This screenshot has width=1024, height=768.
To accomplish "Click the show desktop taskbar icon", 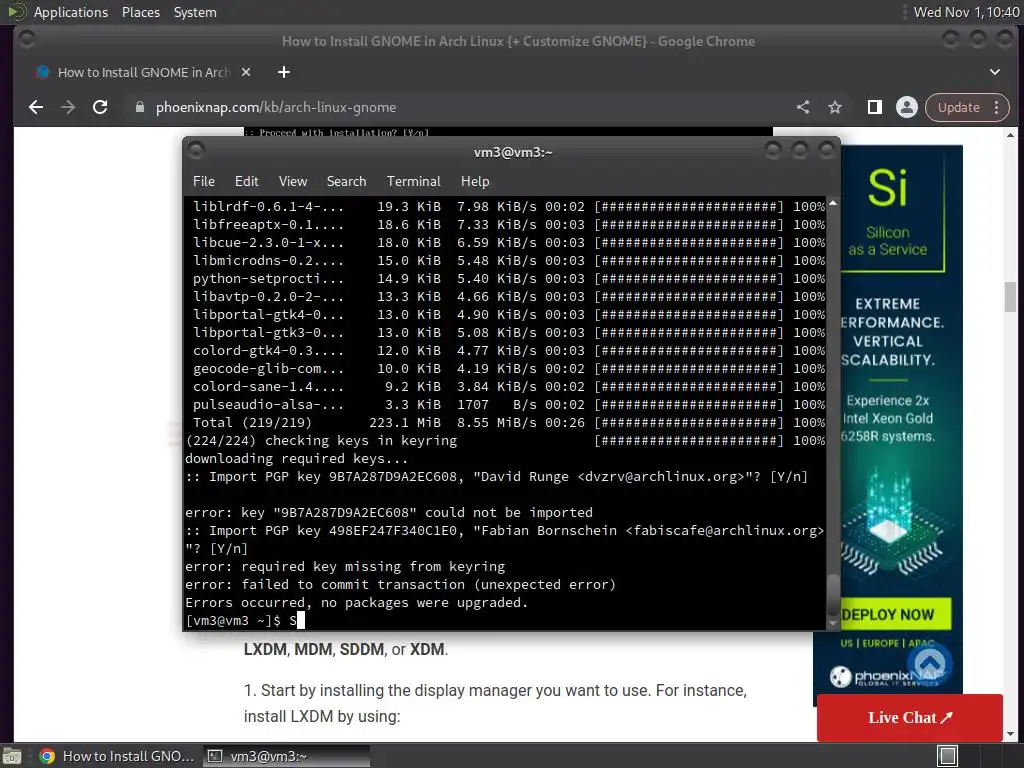I will (12, 756).
